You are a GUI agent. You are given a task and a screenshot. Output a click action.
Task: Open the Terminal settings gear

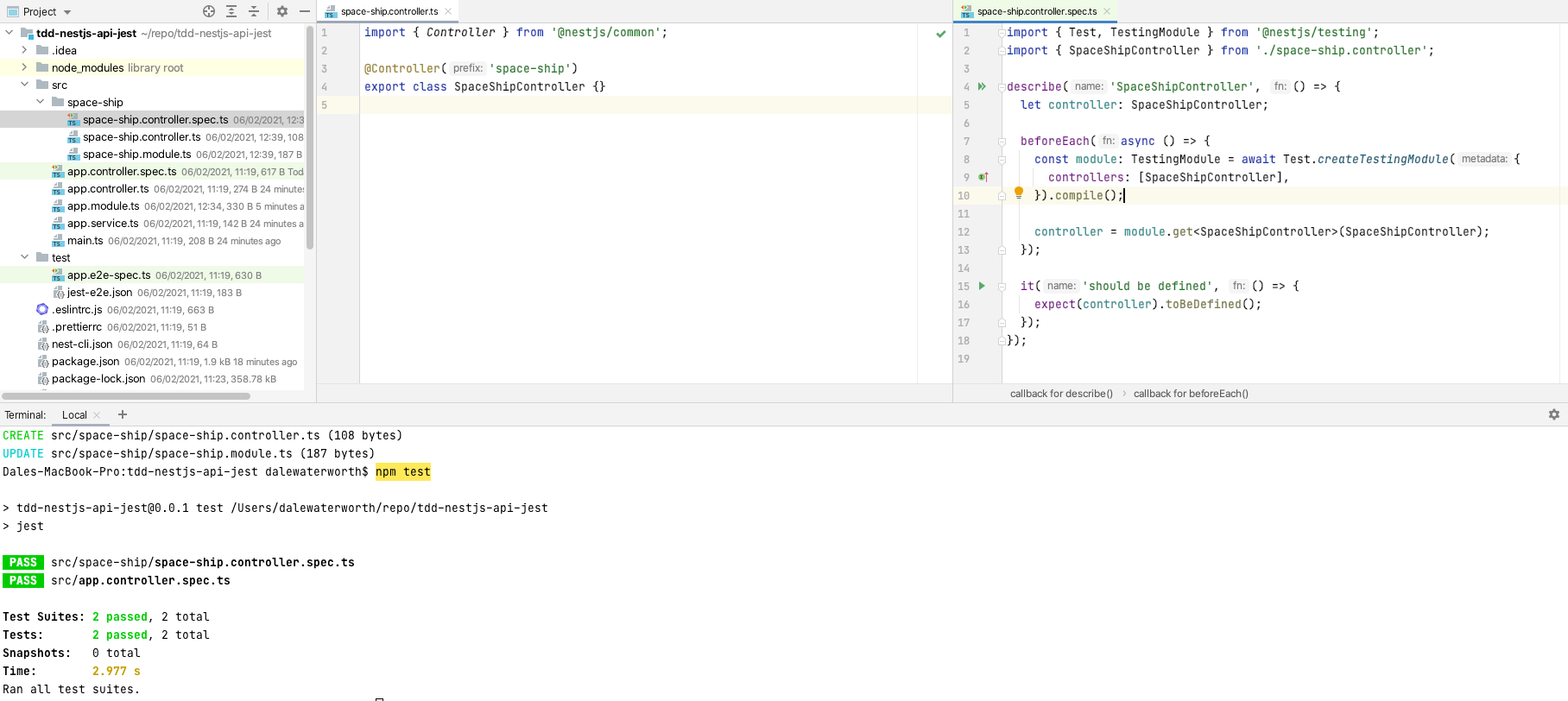1554,414
